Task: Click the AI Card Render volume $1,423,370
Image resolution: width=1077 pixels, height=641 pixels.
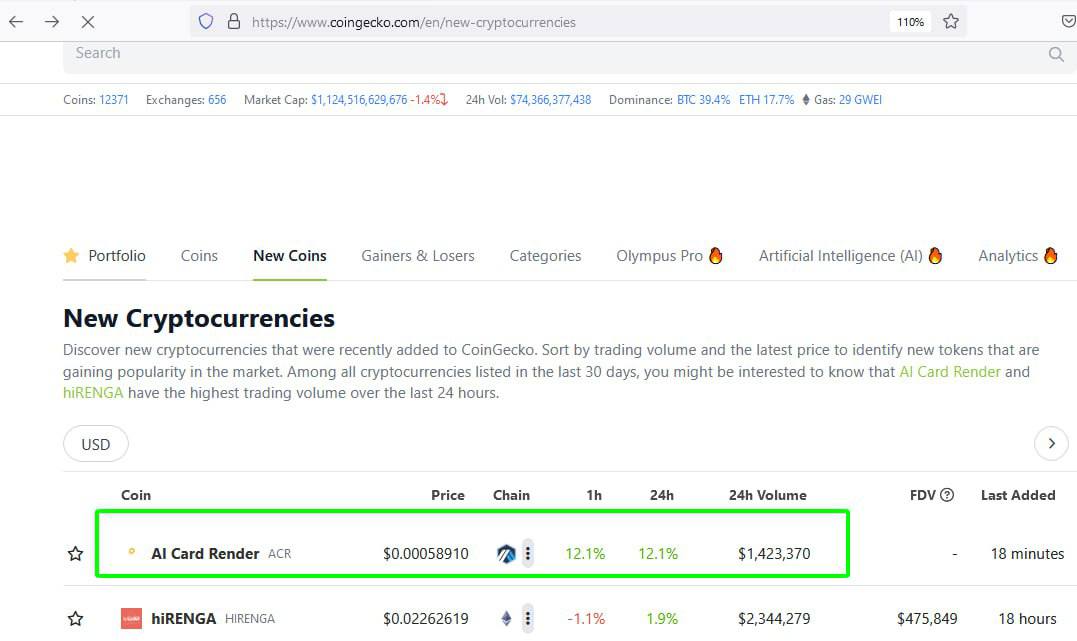Action: (774, 554)
